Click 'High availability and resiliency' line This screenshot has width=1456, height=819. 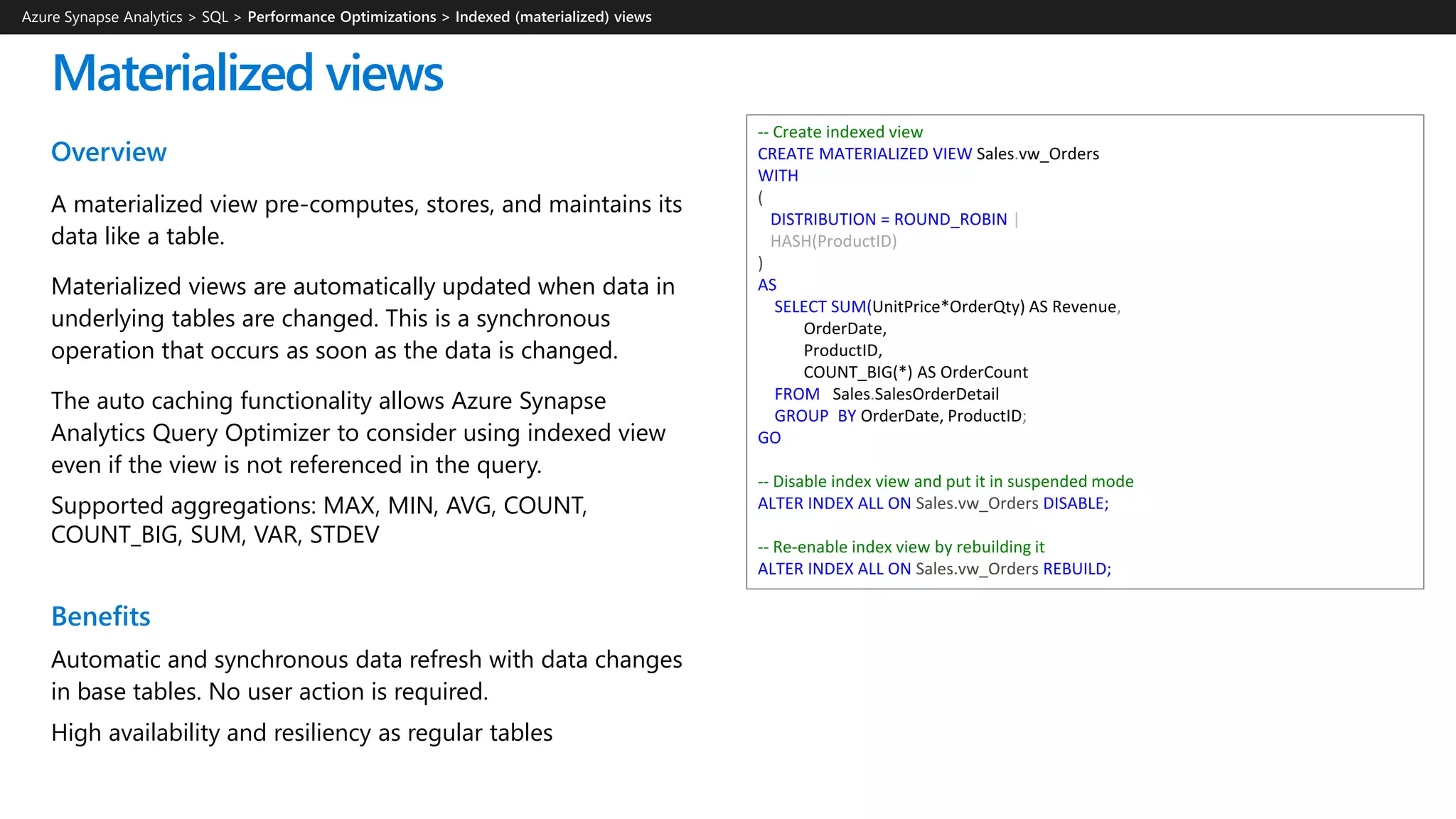click(x=301, y=733)
